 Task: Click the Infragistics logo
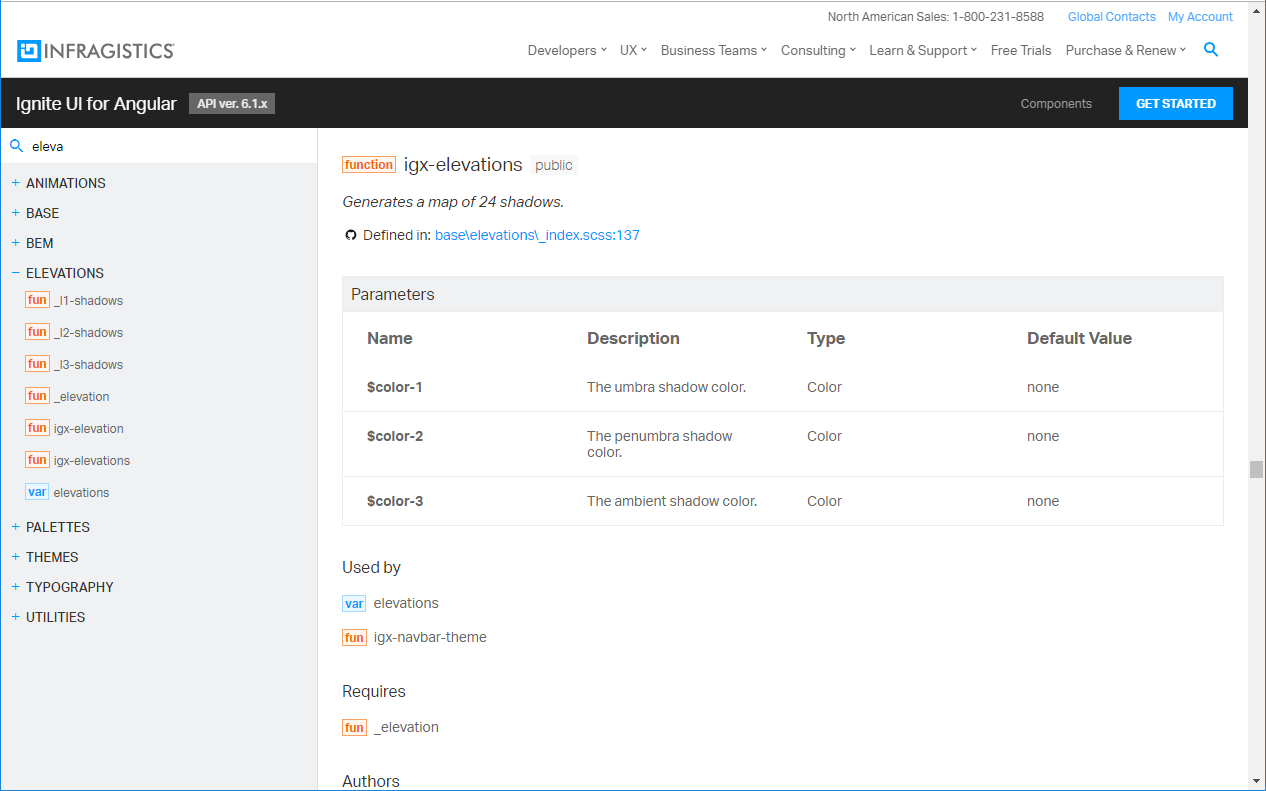tap(96, 51)
